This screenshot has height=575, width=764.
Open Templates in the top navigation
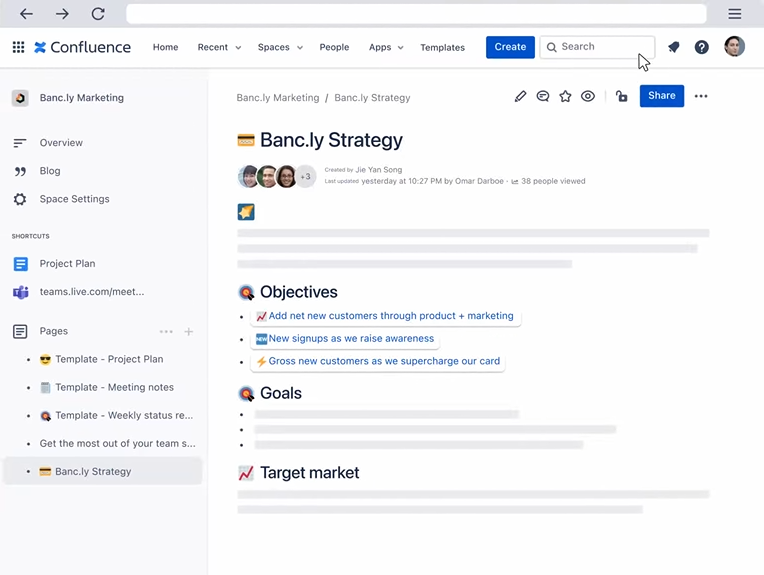pos(442,47)
